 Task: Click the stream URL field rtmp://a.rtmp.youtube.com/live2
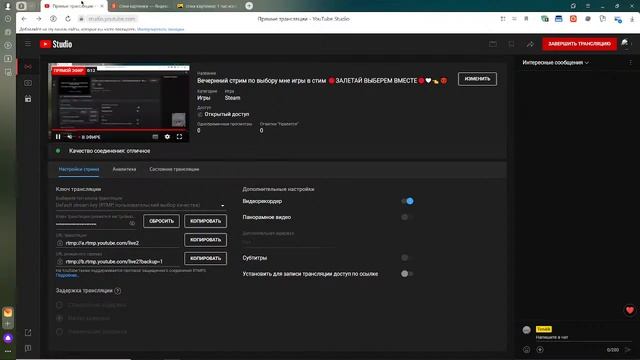pyautogui.click(x=118, y=243)
